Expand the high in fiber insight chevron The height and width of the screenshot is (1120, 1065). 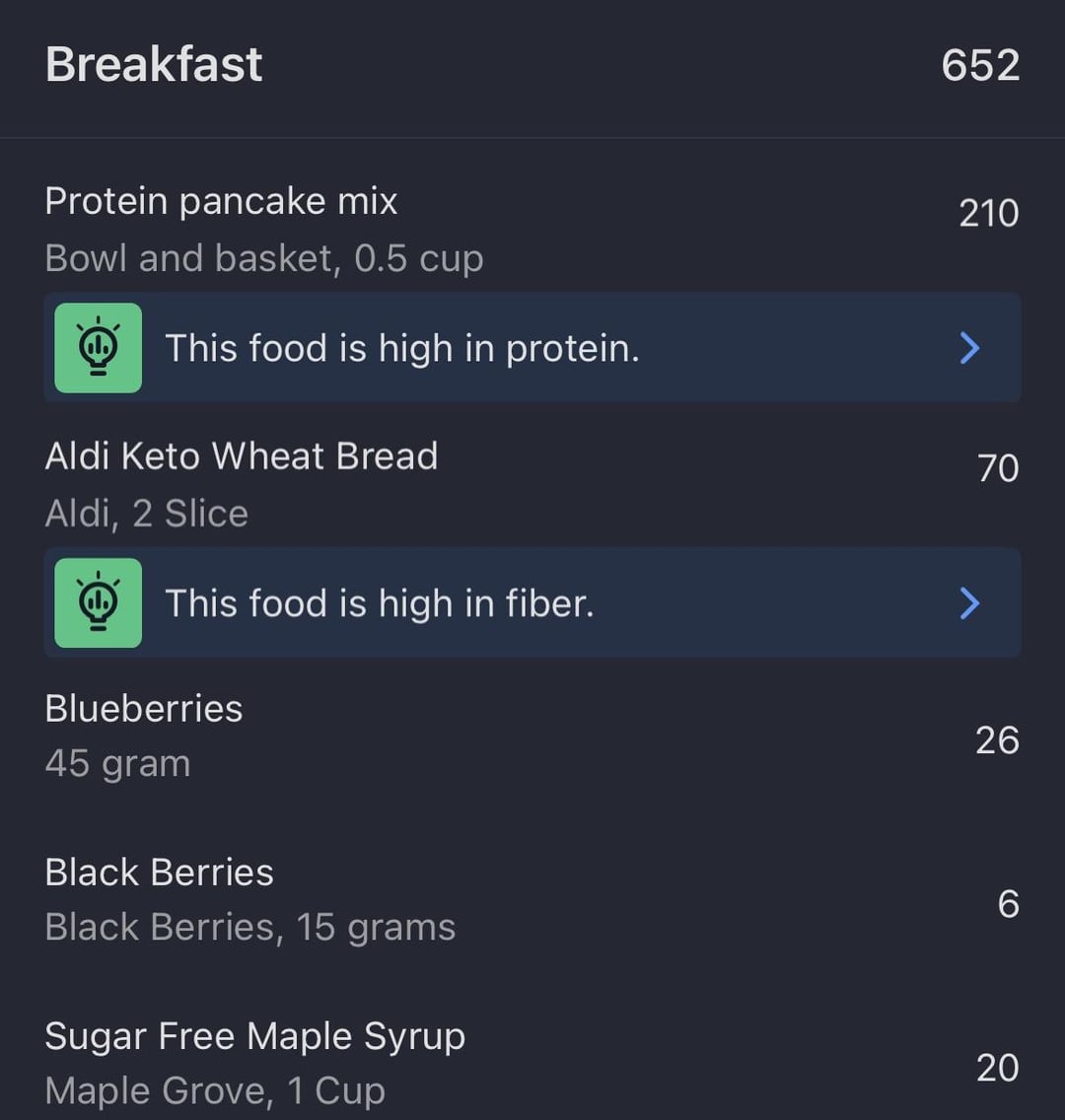[969, 602]
